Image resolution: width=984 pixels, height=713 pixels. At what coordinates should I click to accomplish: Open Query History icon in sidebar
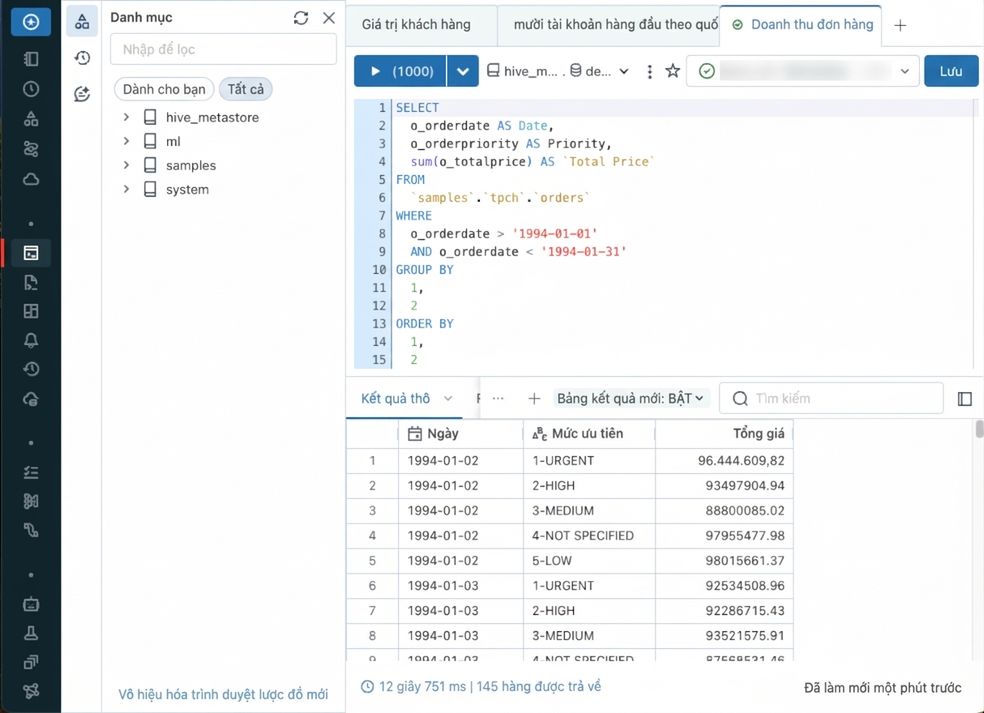coord(31,369)
